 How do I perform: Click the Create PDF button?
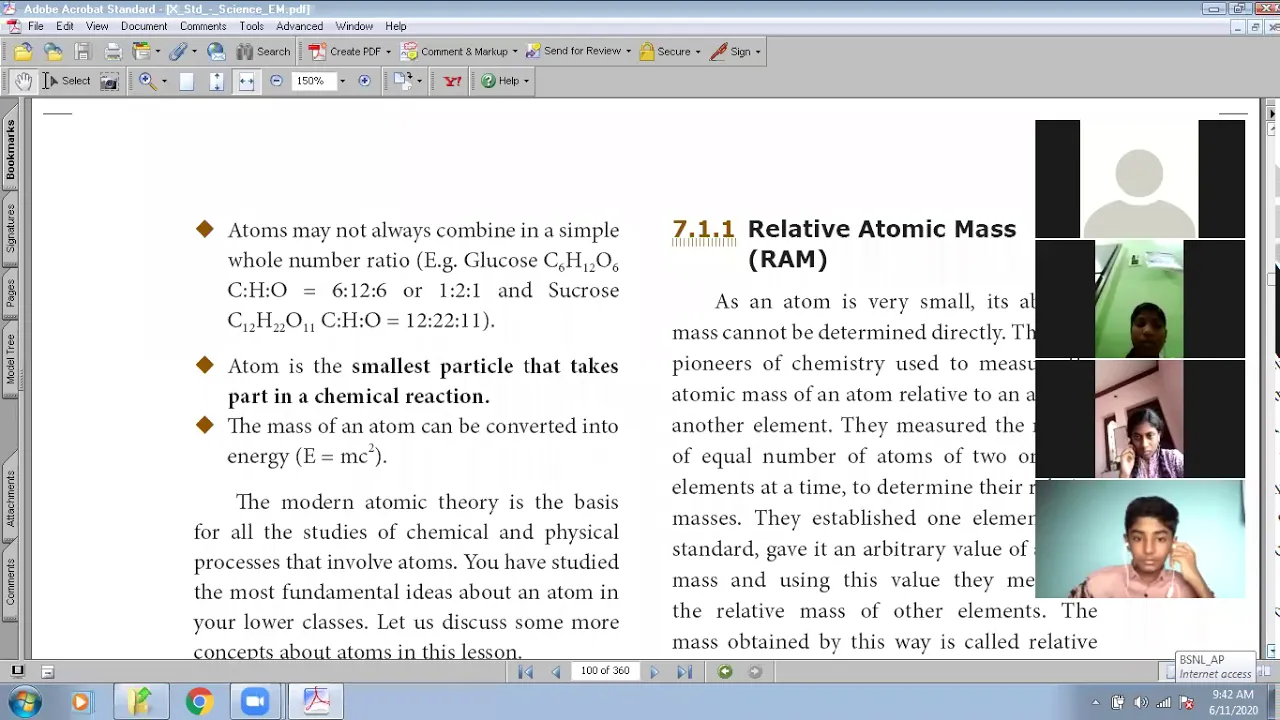345,51
